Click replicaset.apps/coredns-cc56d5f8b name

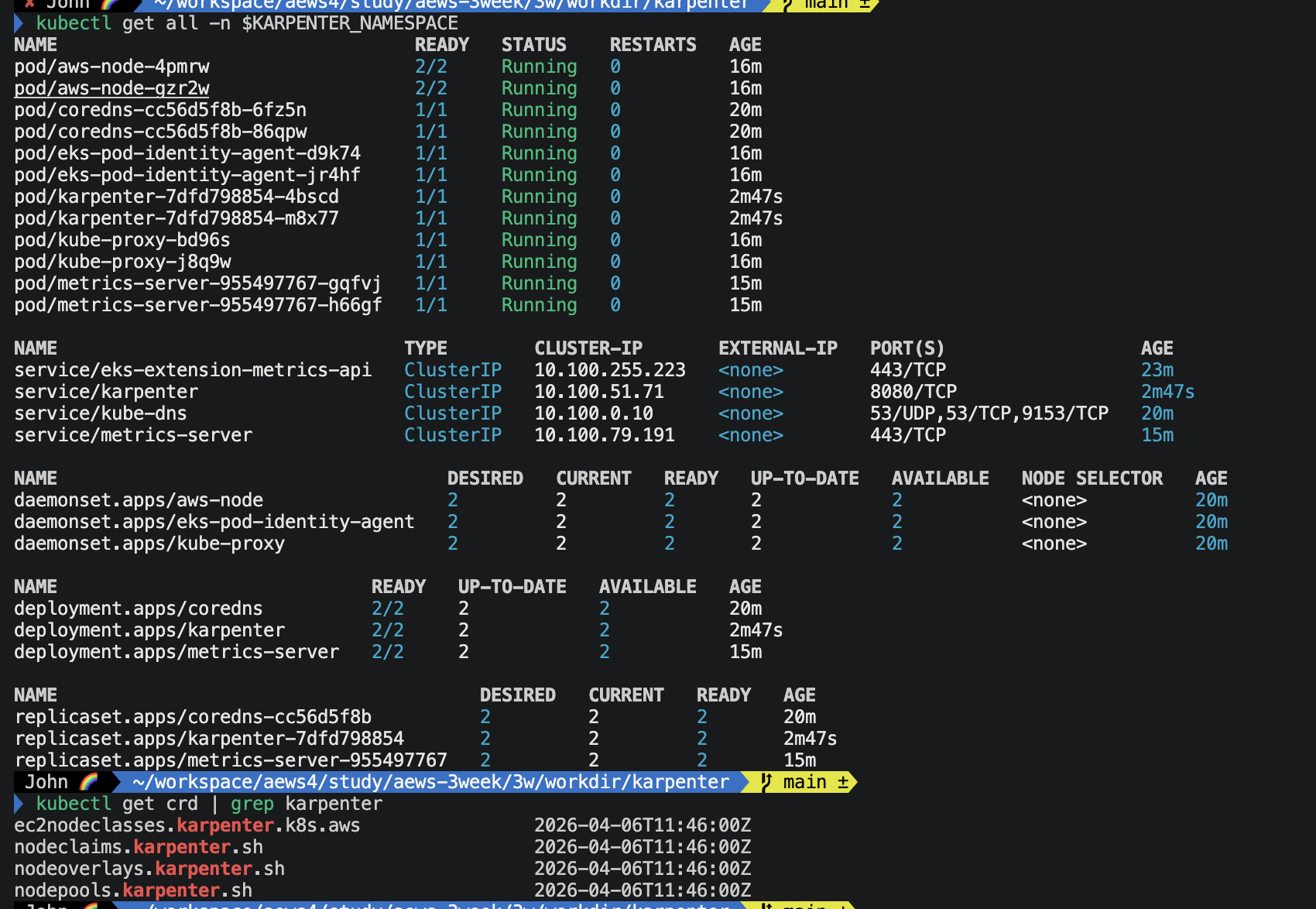tap(193, 717)
